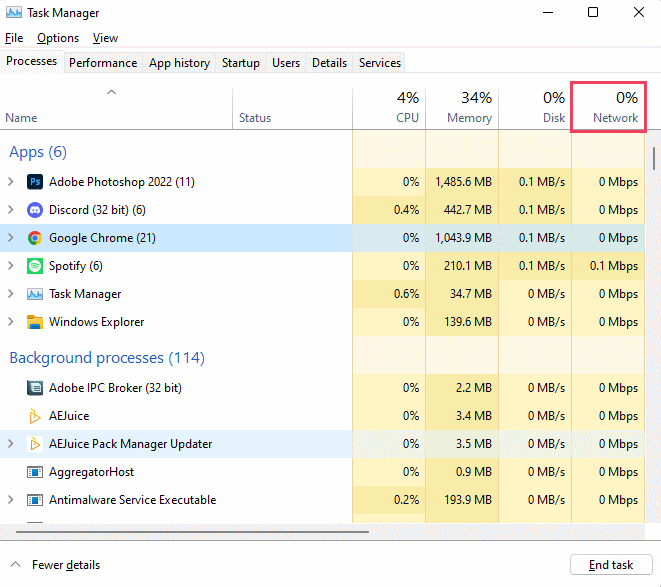Sort processes by Network column

pyautogui.click(x=608, y=108)
